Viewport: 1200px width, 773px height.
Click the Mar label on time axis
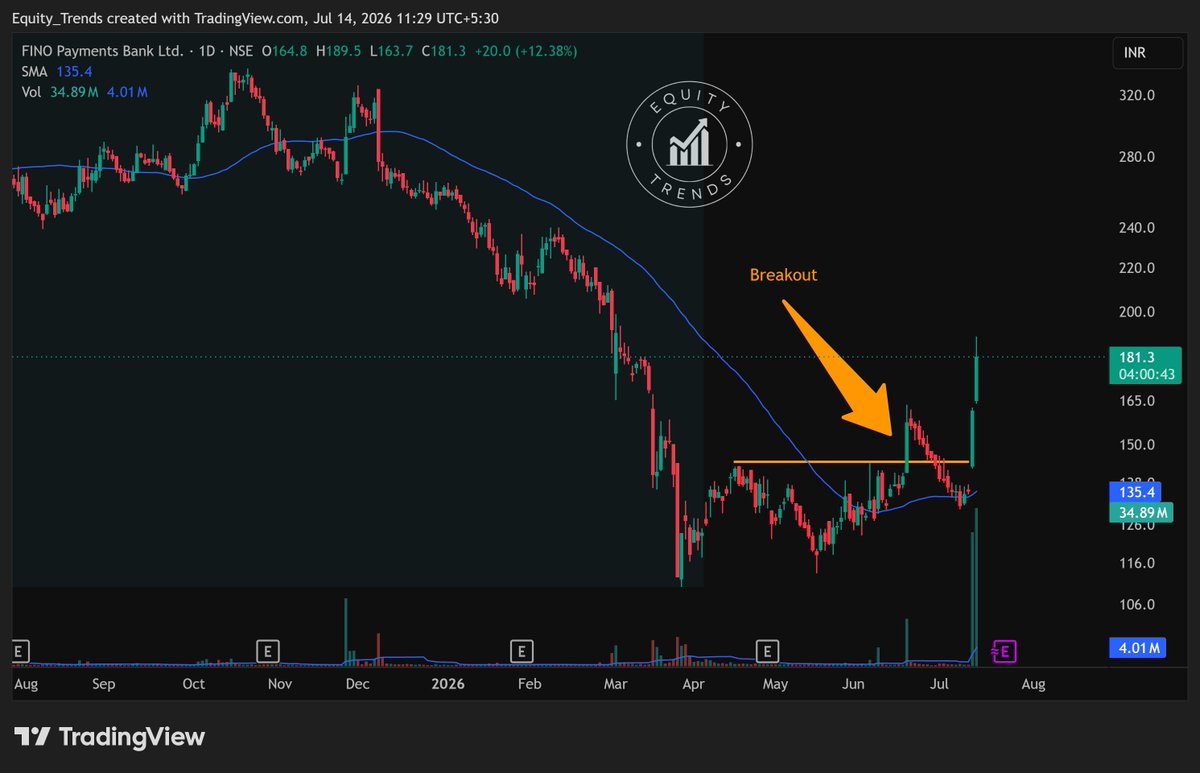tap(617, 684)
